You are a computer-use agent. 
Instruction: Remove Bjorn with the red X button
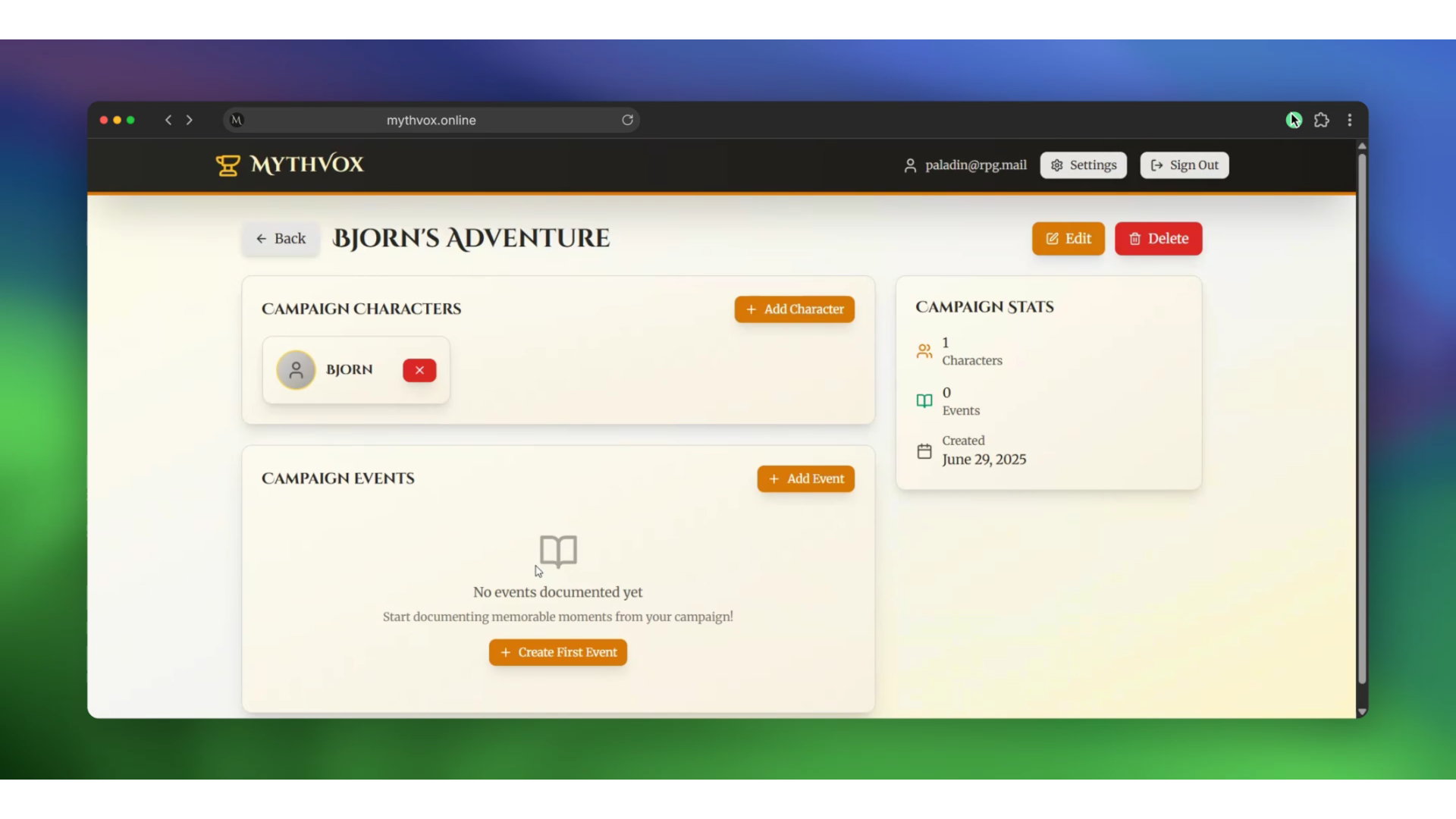tap(419, 370)
